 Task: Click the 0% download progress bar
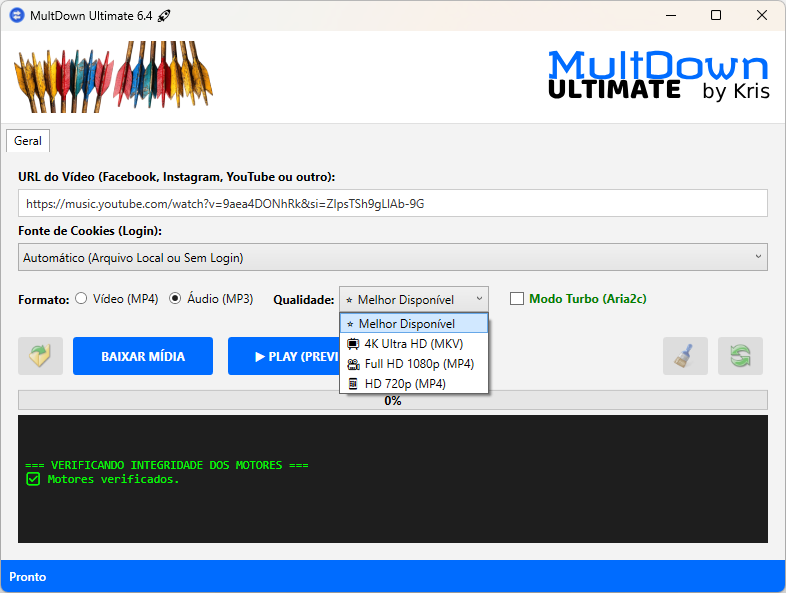point(392,400)
